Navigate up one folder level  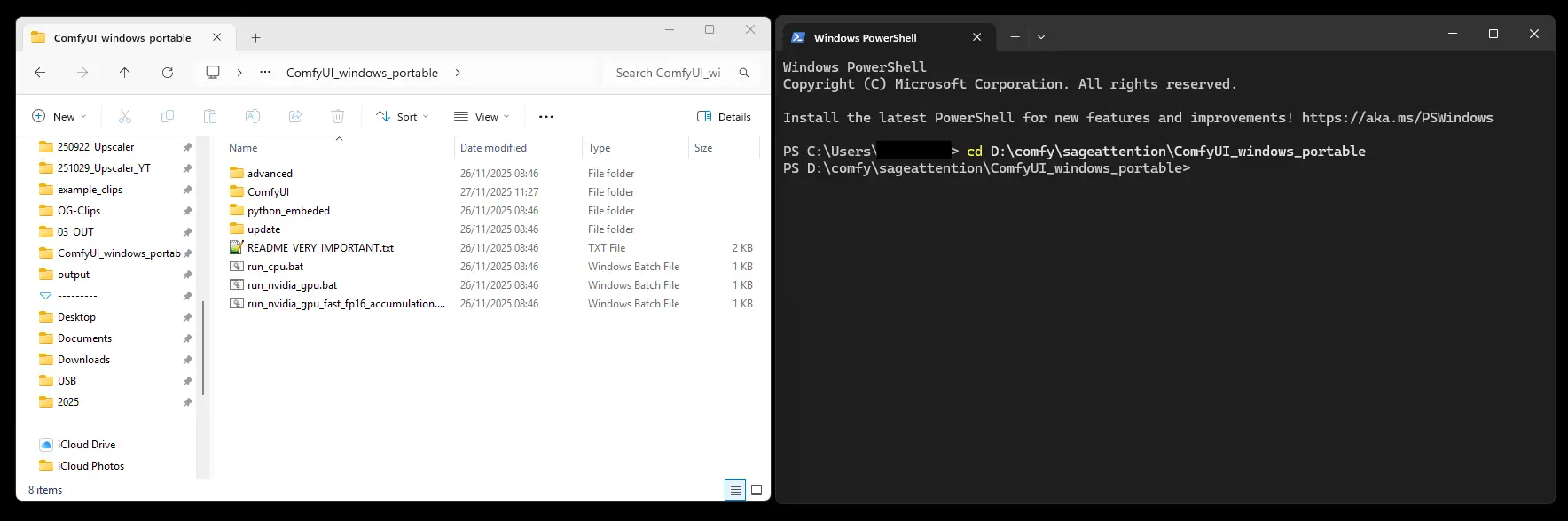point(125,73)
